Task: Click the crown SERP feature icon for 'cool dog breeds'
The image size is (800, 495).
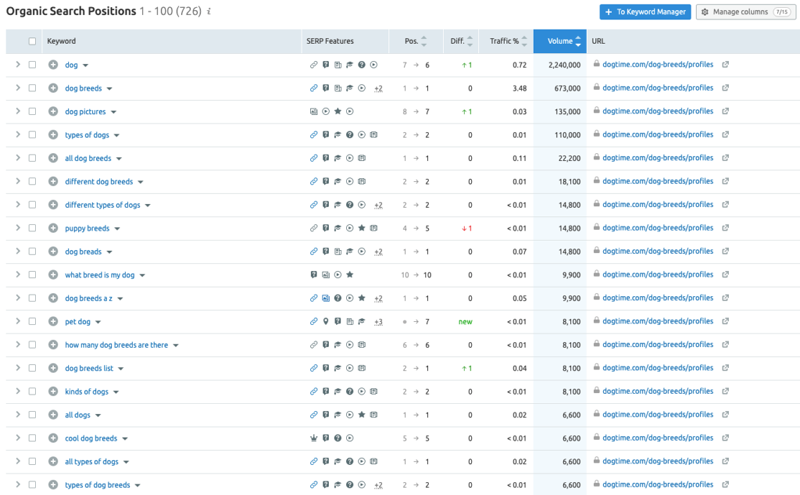Action: tap(314, 438)
